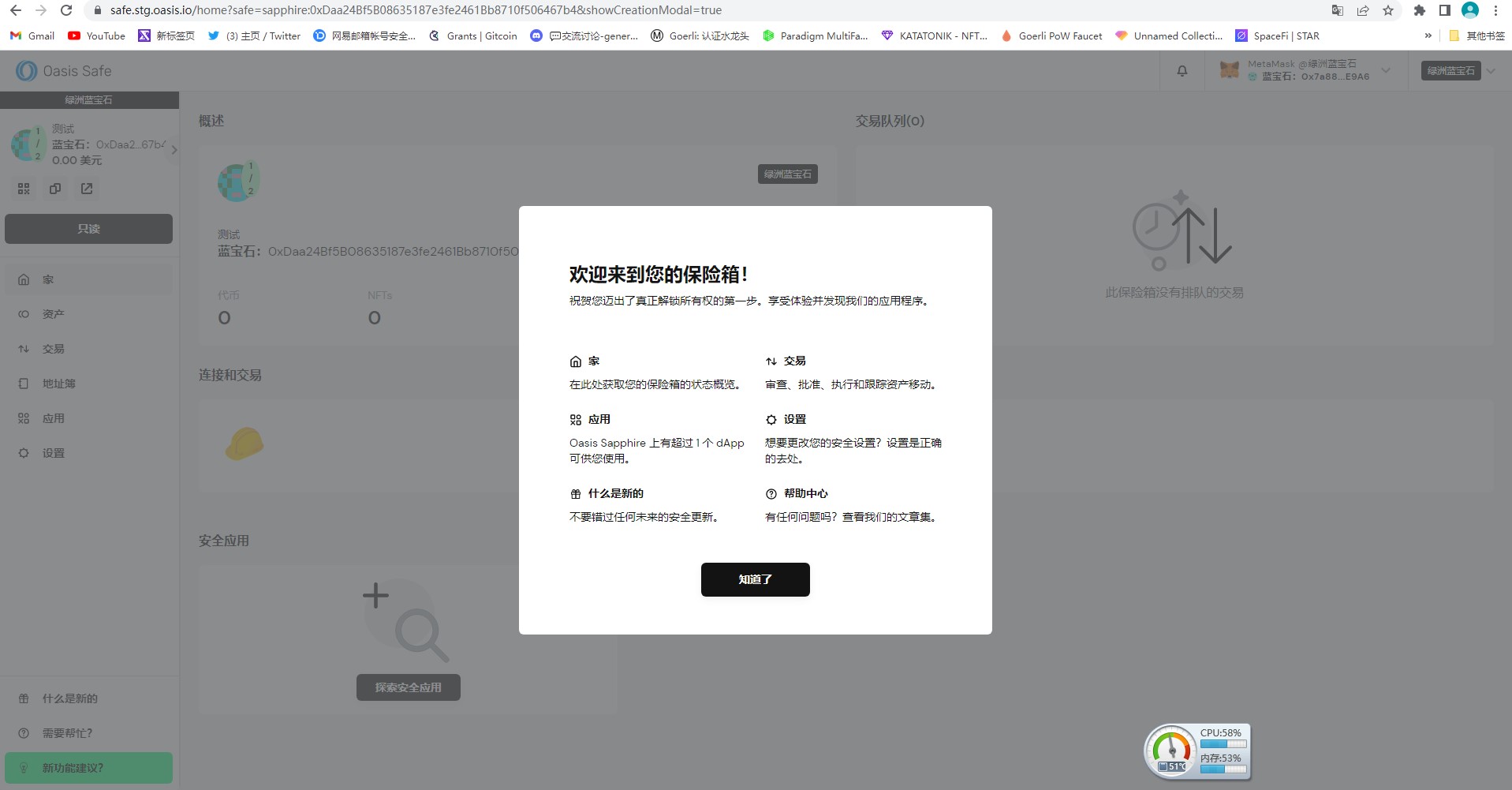Select the 交易 transactions sidebar item
The width and height of the screenshot is (1512, 790).
click(88, 349)
